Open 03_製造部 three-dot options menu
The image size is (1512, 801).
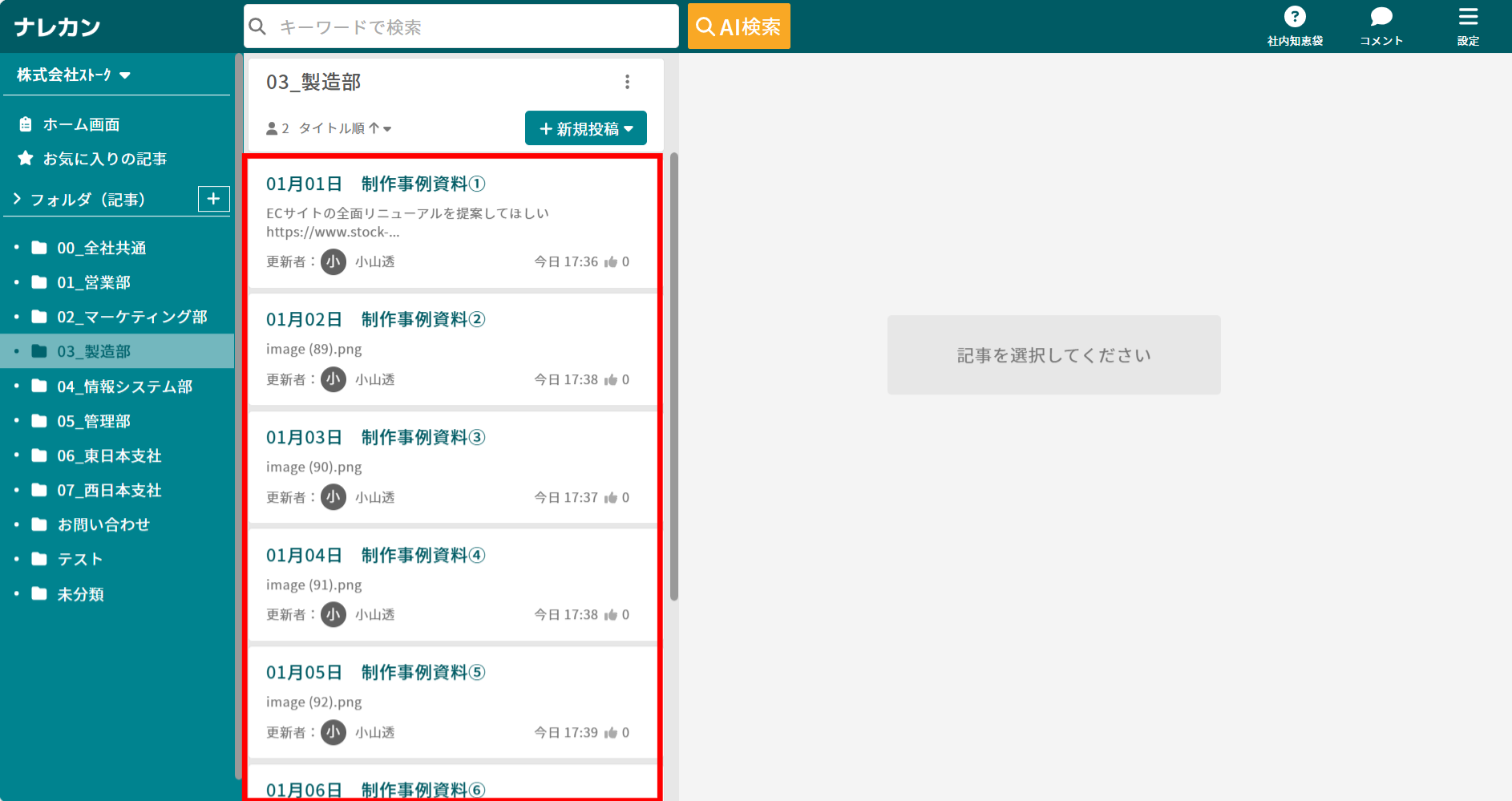(x=629, y=81)
